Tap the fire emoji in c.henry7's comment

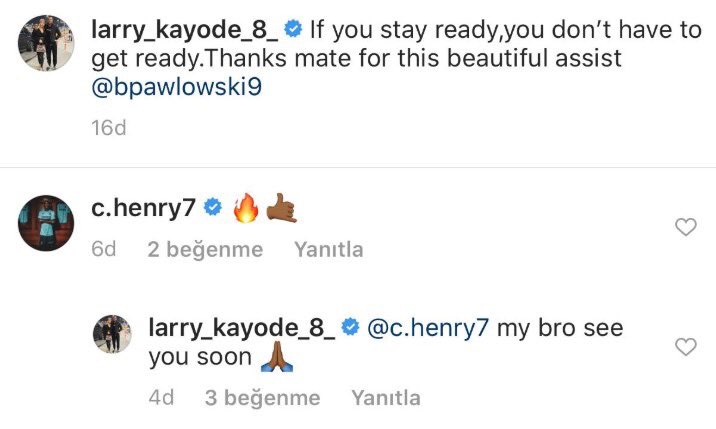[x=246, y=208]
